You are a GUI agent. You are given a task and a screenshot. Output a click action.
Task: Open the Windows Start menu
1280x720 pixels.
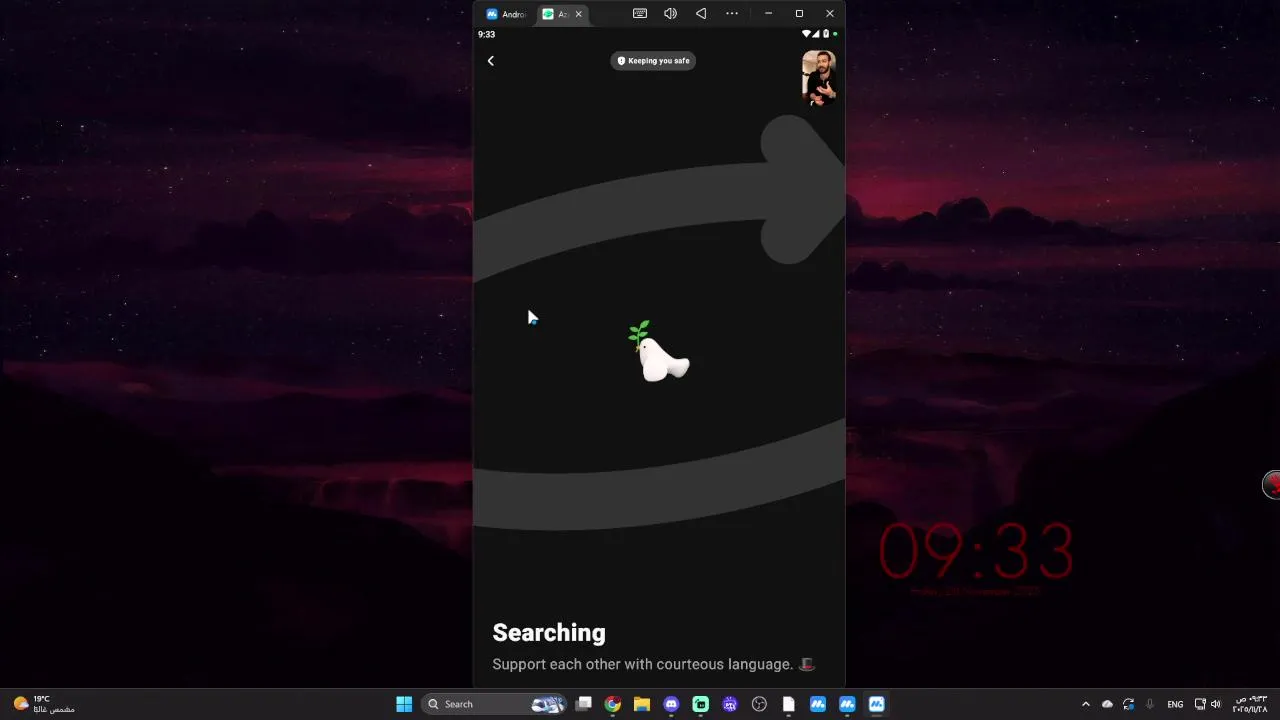pyautogui.click(x=404, y=704)
